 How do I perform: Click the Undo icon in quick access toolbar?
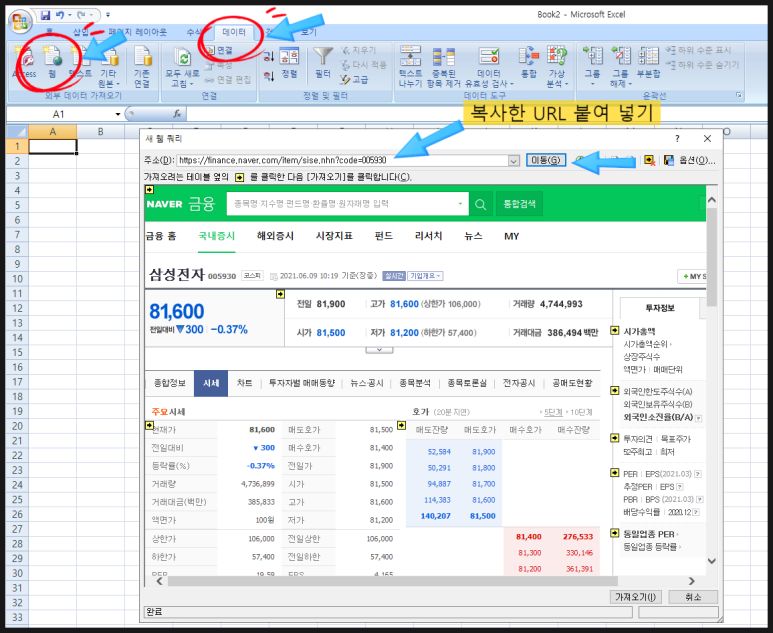click(60, 15)
